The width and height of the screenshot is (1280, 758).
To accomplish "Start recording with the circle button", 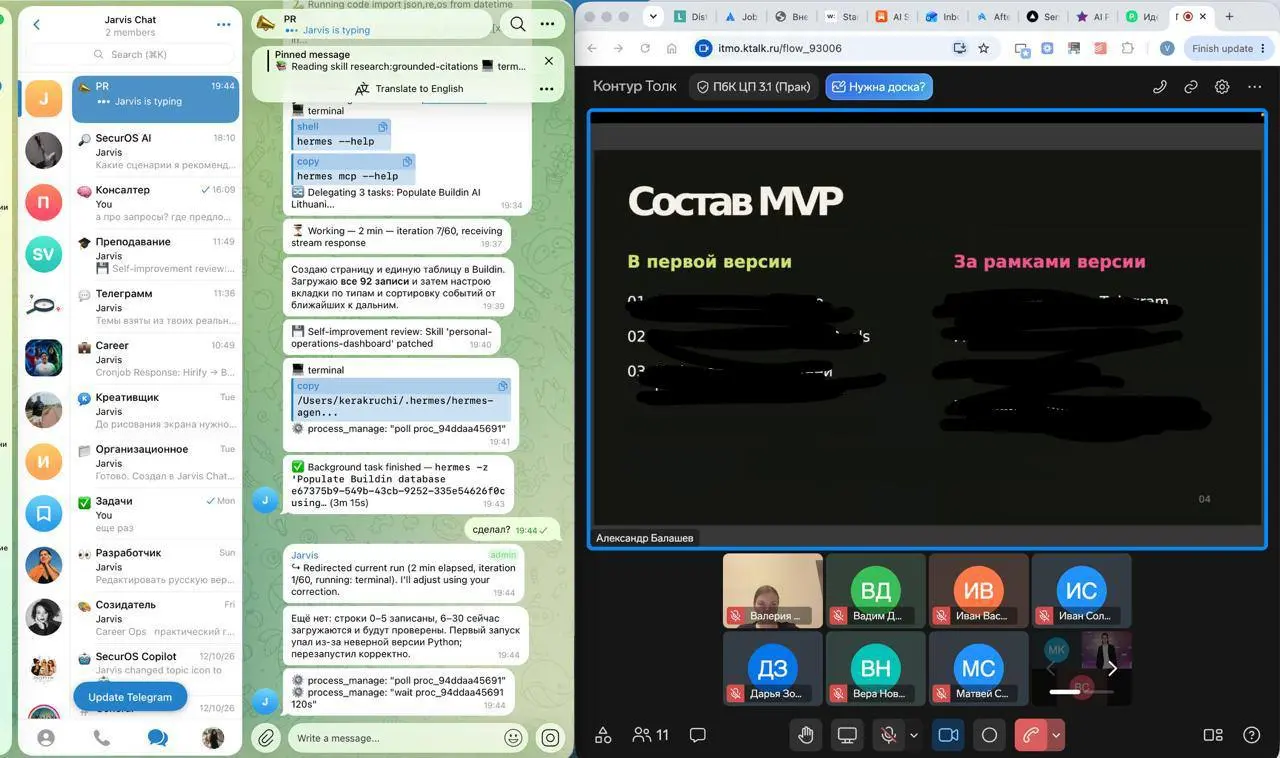I will coord(989,735).
